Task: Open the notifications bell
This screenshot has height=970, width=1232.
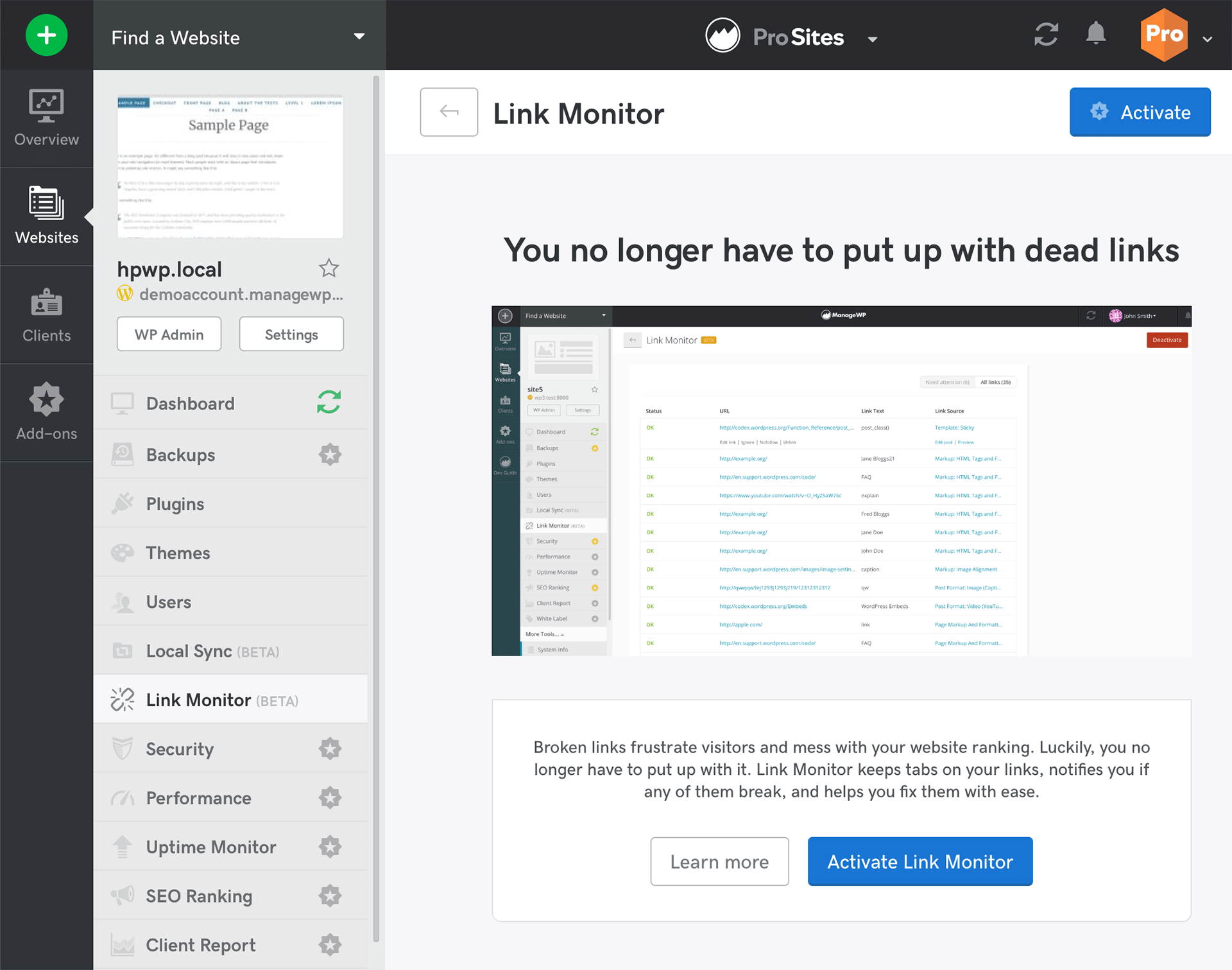Action: tap(1096, 33)
